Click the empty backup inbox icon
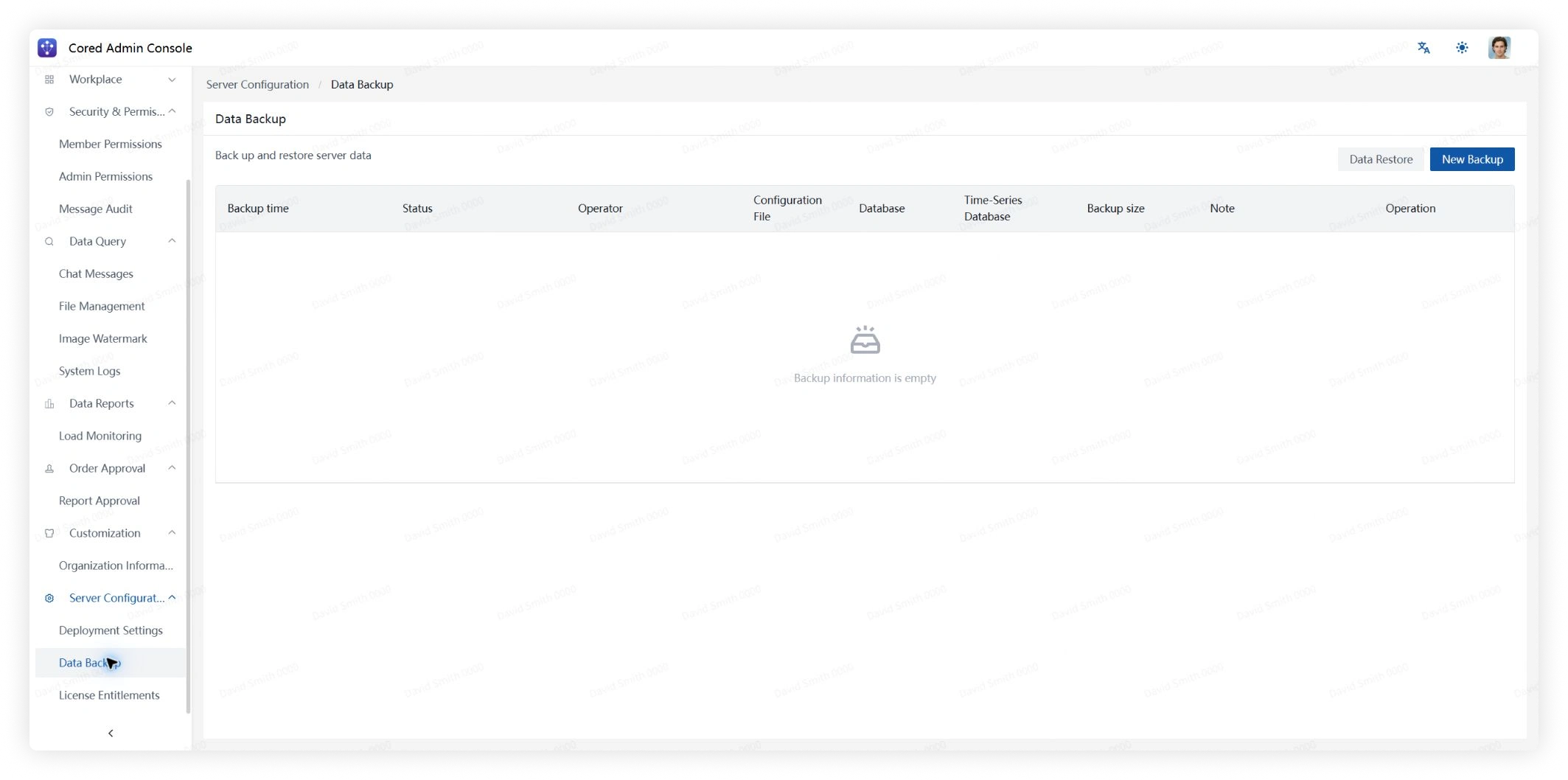The height and width of the screenshot is (780, 1568). (865, 340)
